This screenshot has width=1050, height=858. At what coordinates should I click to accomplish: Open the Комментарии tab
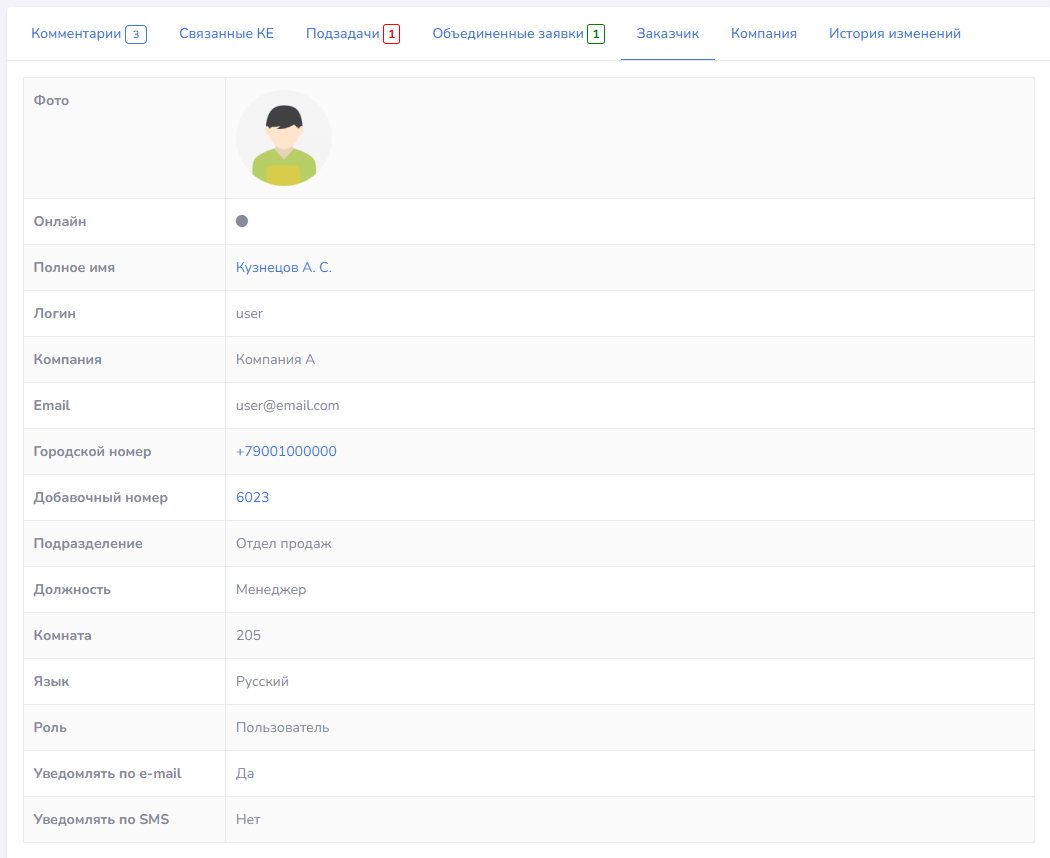coord(76,34)
